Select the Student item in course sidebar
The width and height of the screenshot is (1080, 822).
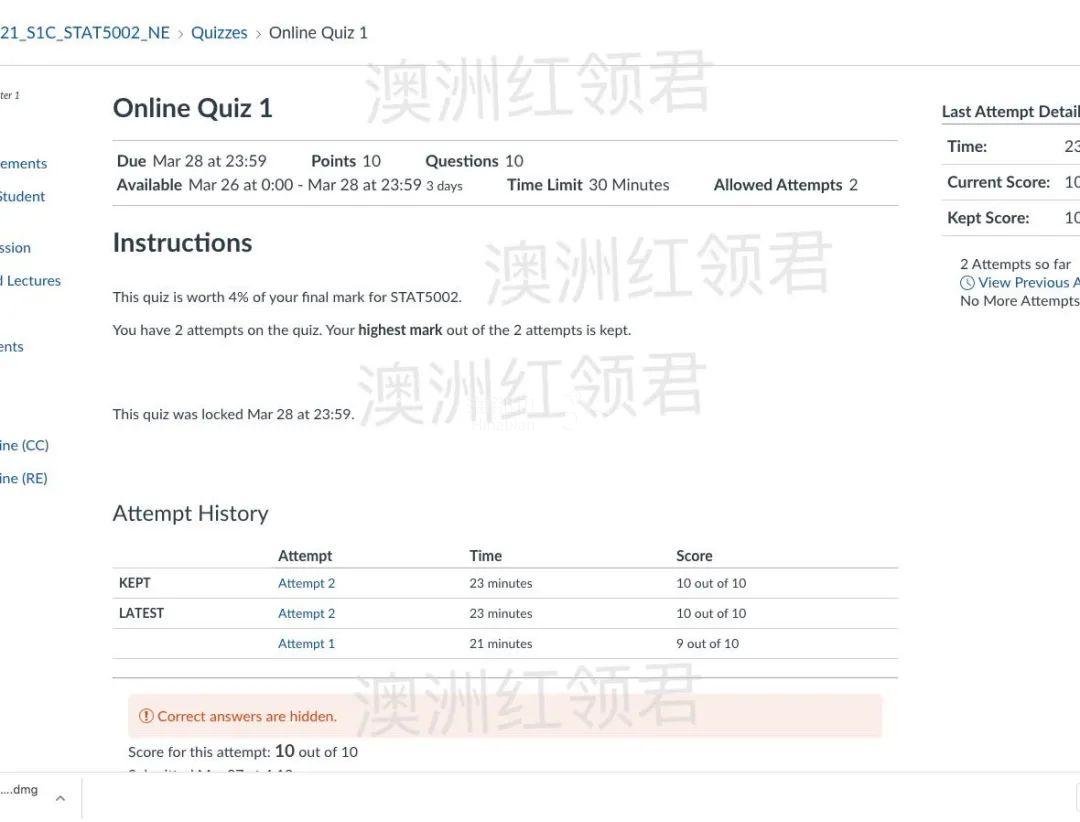pos(22,197)
